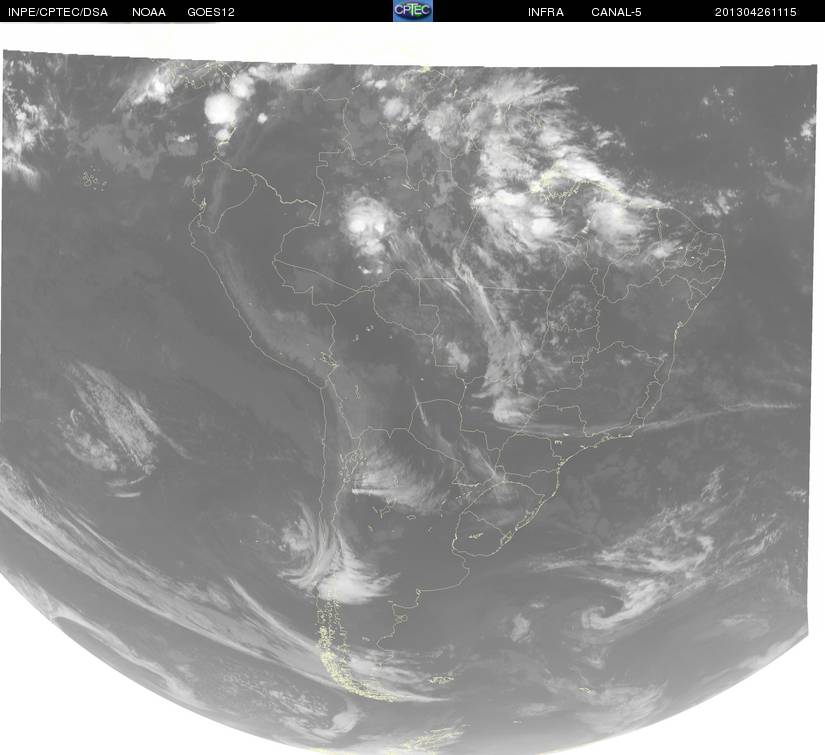The image size is (825, 755).
Task: Click the GOES12 satellite label
Action: pyautogui.click(x=211, y=12)
